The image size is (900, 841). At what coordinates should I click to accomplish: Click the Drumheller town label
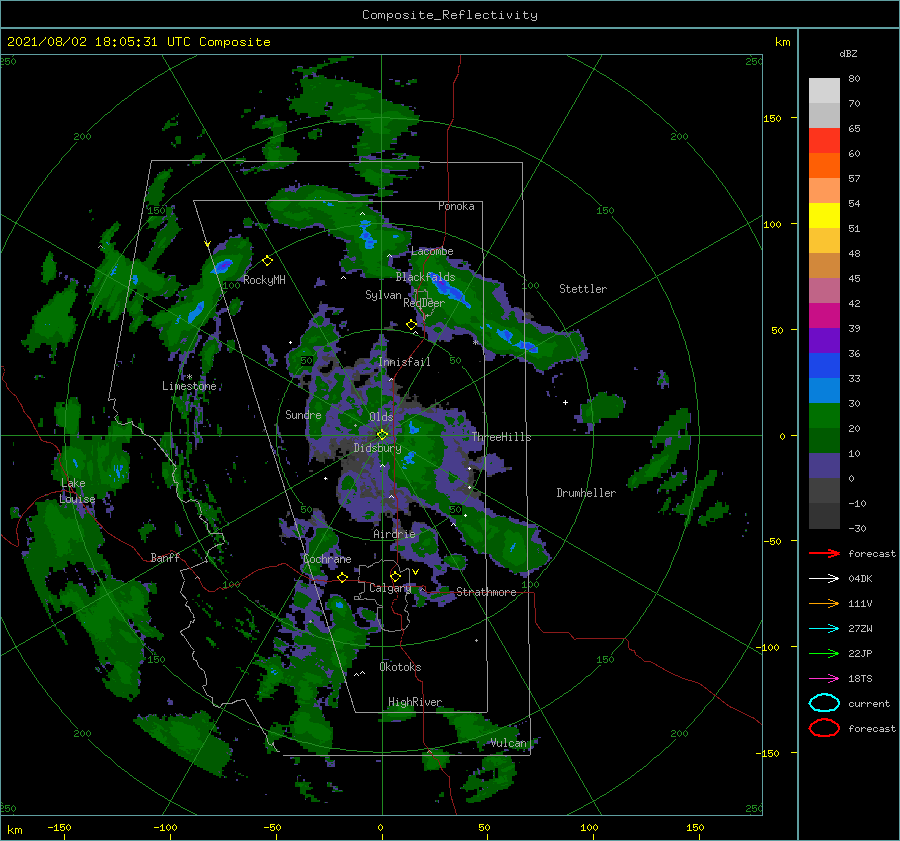(x=586, y=493)
